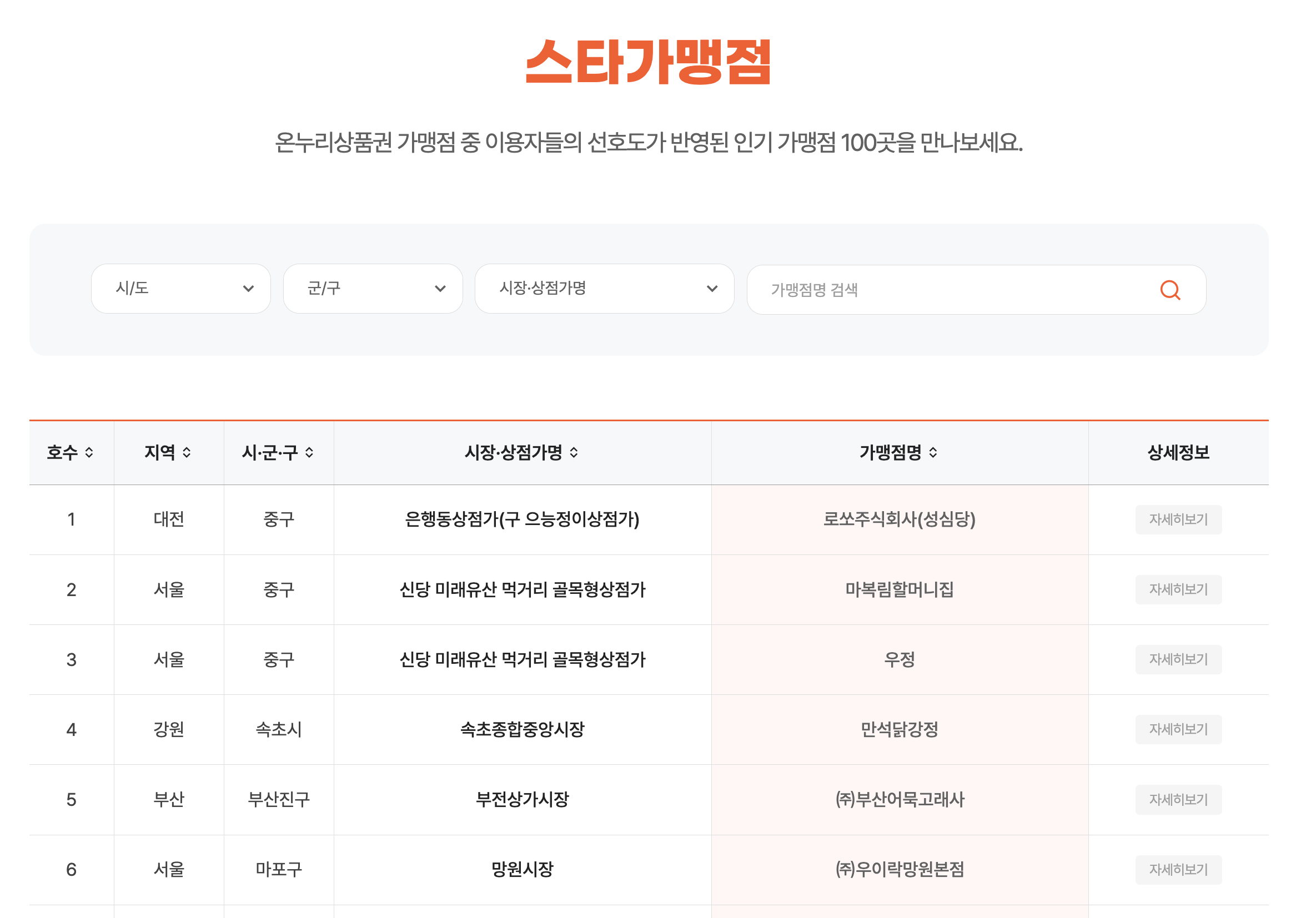Click 자세히보기 for (주)우이락망원본점

tap(1178, 870)
